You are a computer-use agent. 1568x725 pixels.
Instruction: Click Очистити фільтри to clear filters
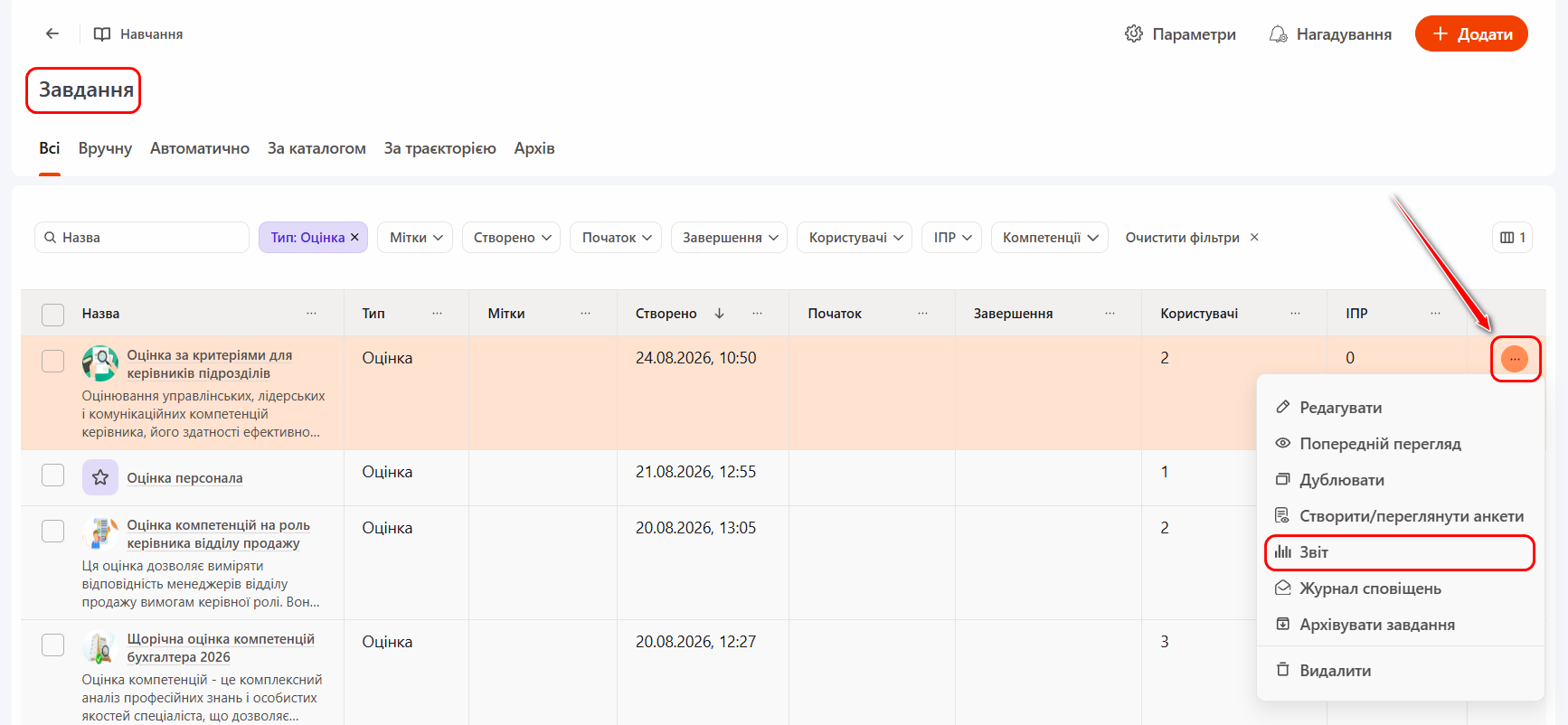(1192, 238)
